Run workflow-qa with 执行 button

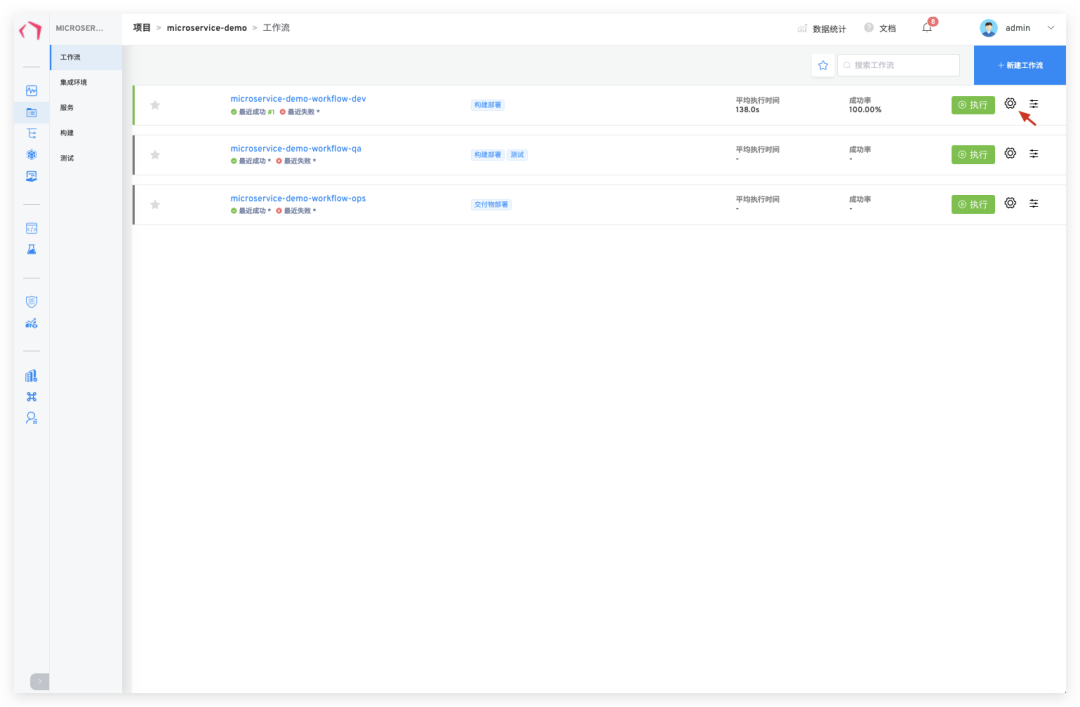pos(973,154)
